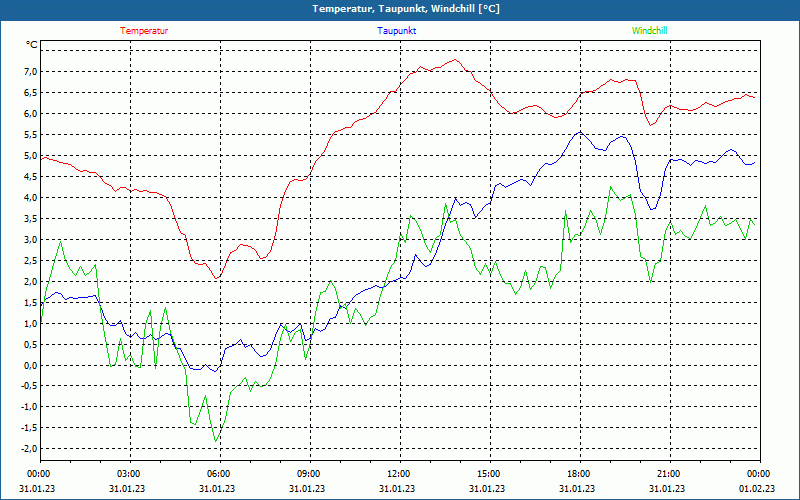
Task: Click the 4,5 y-axis value
Action: coord(32,177)
